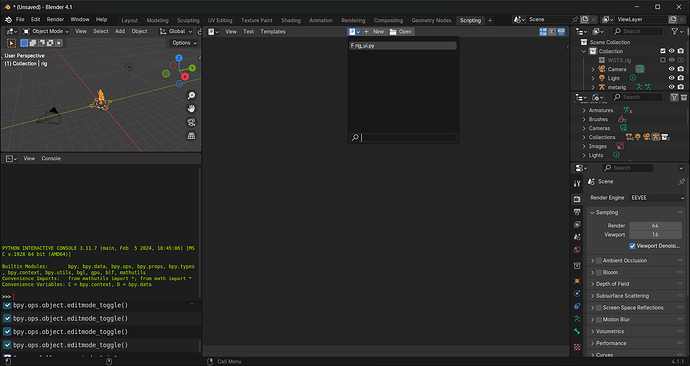This screenshot has width=690, height=366.
Task: Click the Add menu in 3D viewport header
Action: (x=120, y=31)
